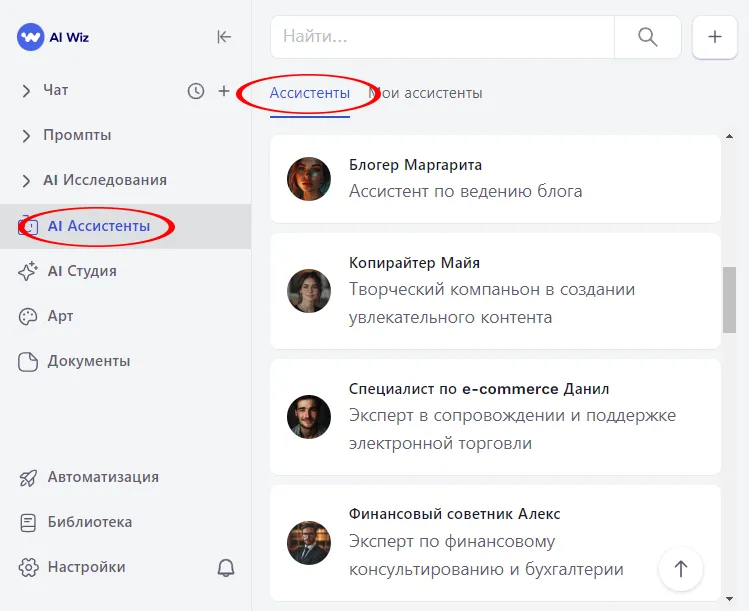Open Настройки in the sidebar

(x=86, y=567)
